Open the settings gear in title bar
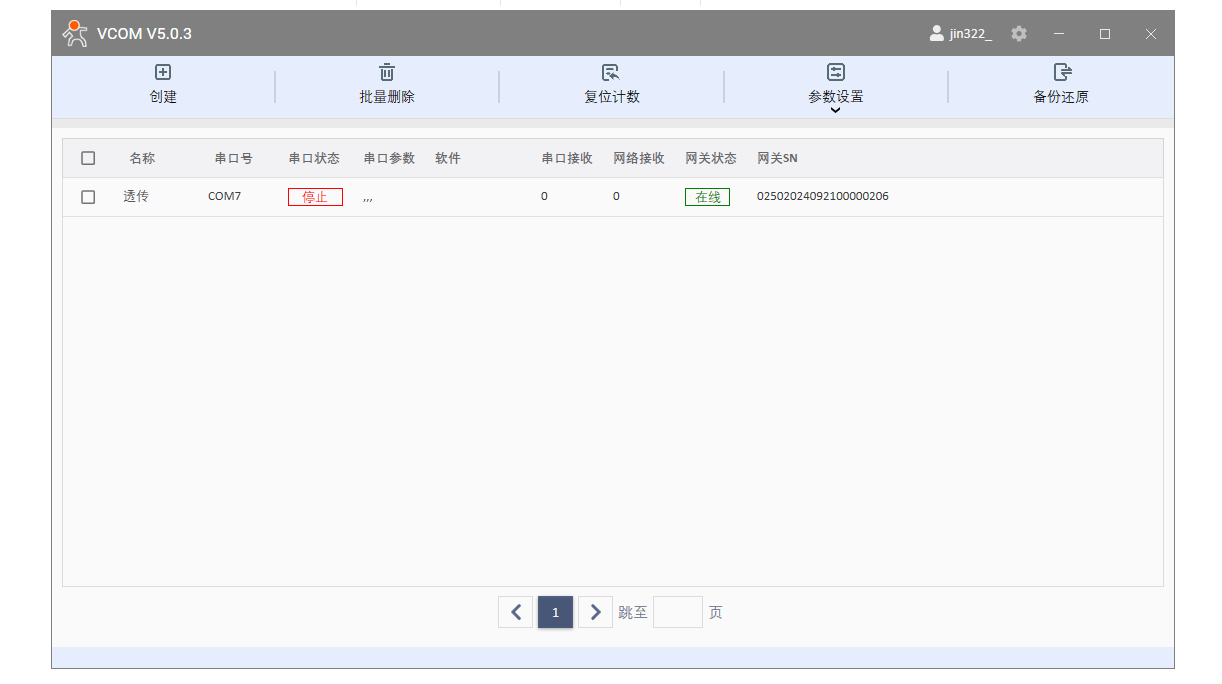Screen dimensions: 1222x684 1018,34
